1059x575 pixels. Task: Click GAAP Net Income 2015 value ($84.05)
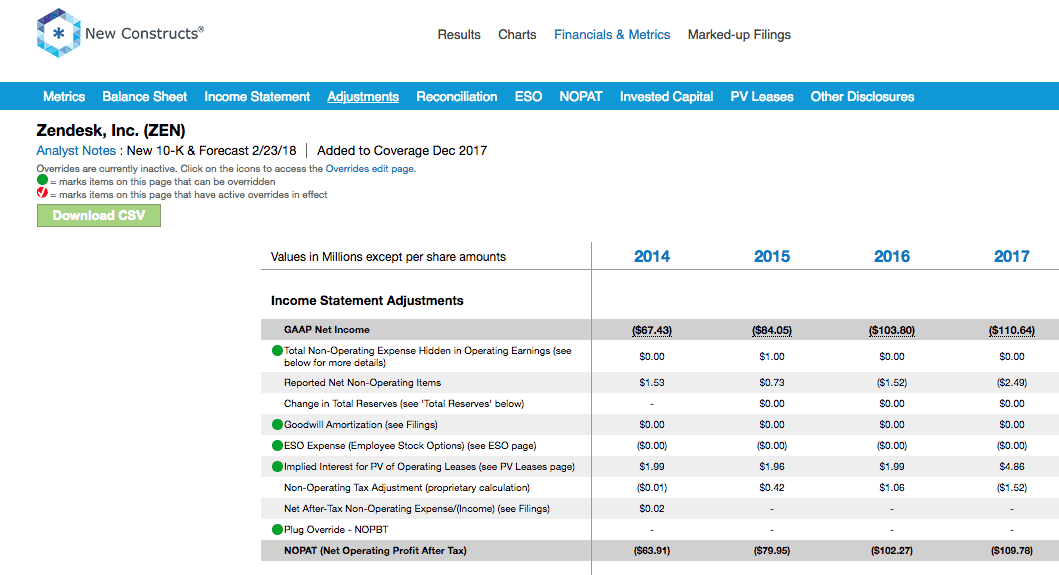click(772, 330)
